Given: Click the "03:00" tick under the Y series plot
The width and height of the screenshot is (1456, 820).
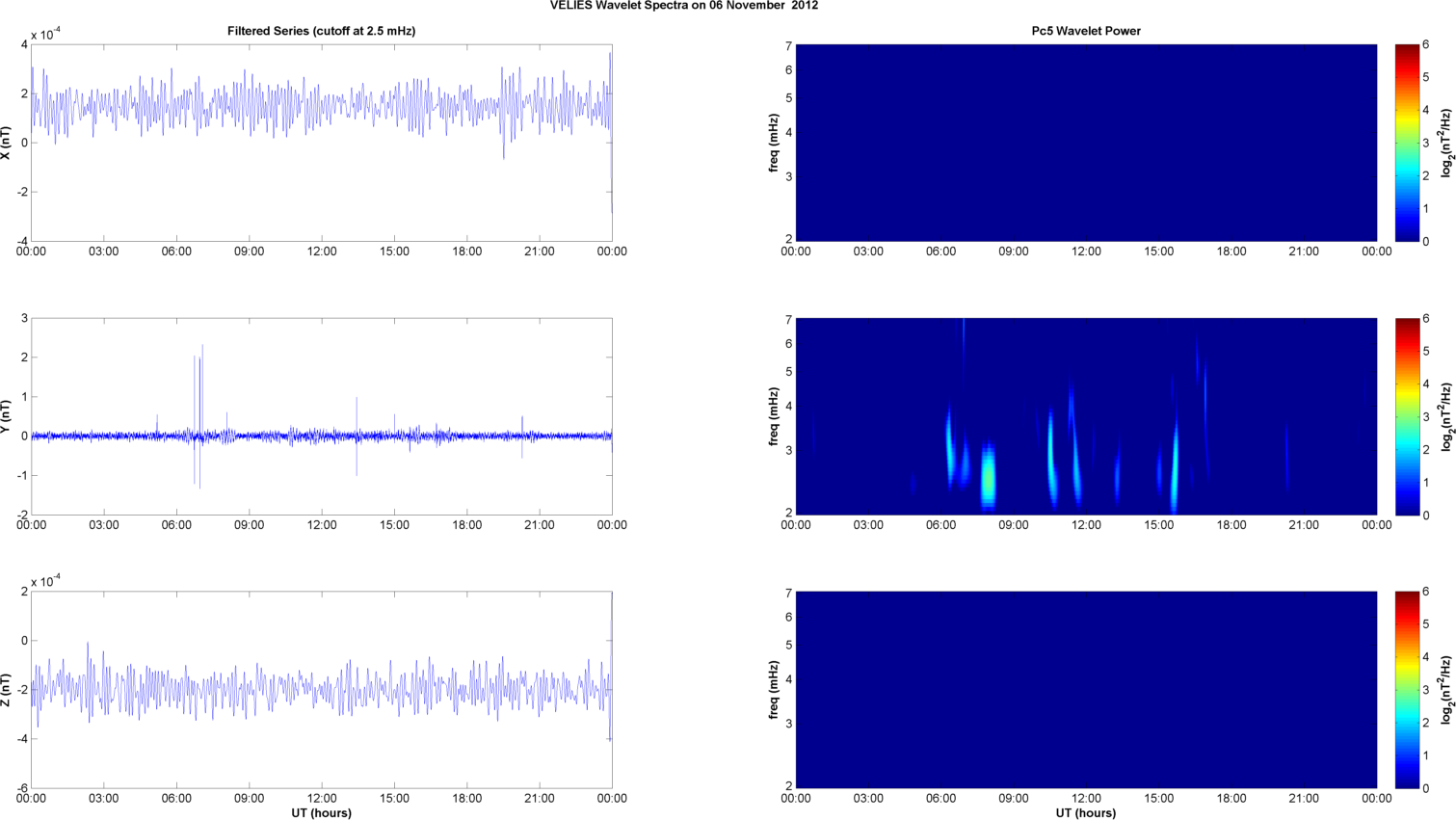Looking at the screenshot, I should (x=103, y=525).
